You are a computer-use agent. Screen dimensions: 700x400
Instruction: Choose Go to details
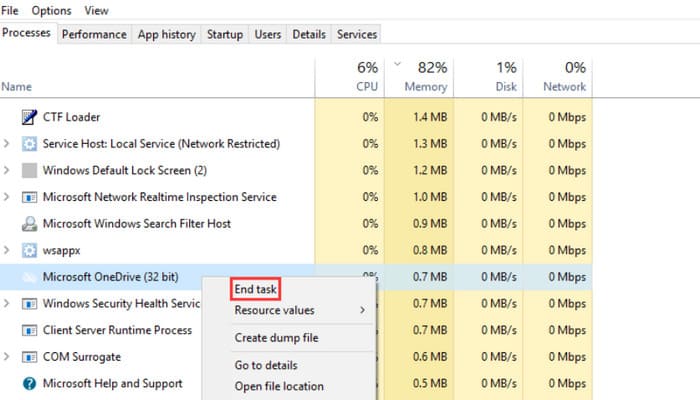pyautogui.click(x=266, y=365)
